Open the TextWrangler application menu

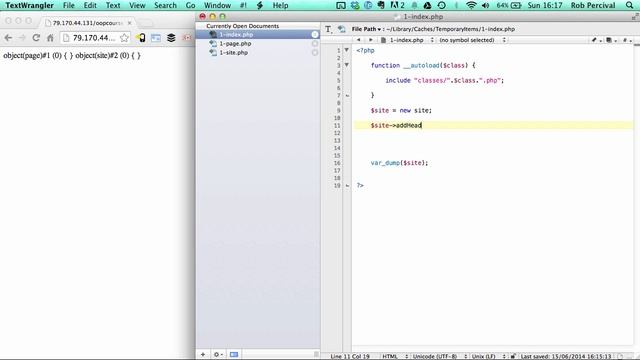[29, 5]
